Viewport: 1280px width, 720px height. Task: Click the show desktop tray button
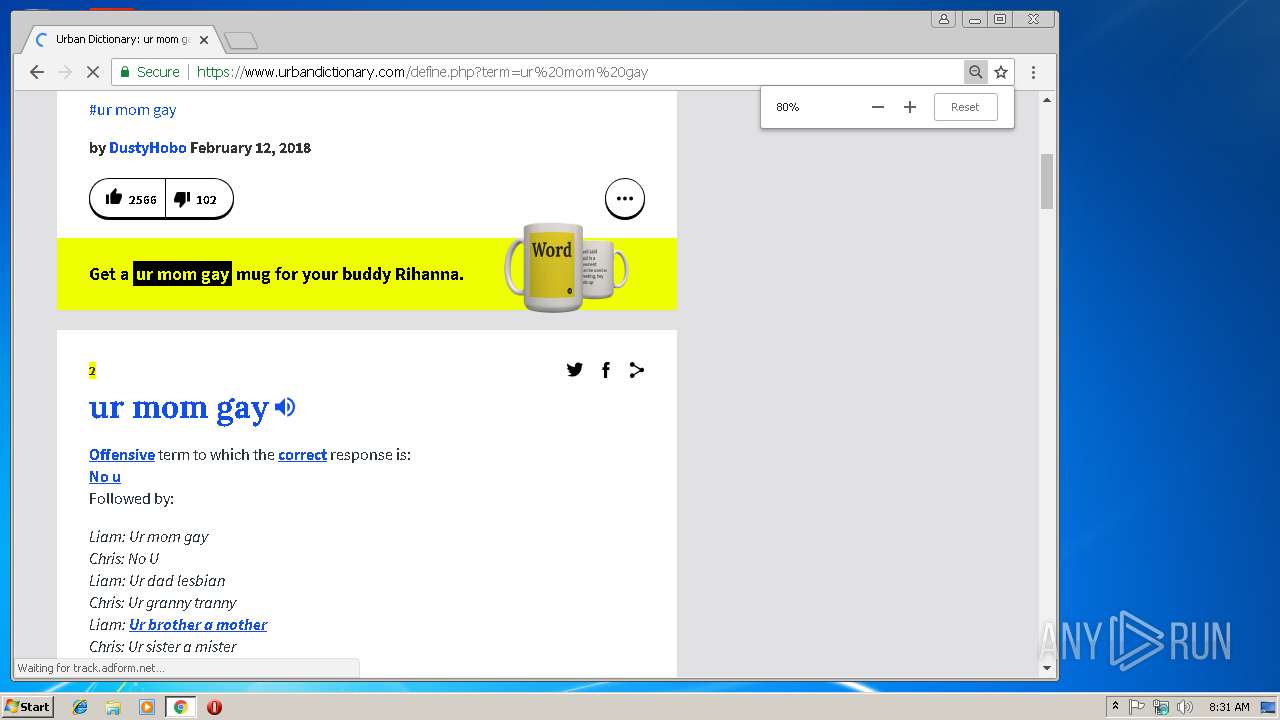[x=1268, y=707]
